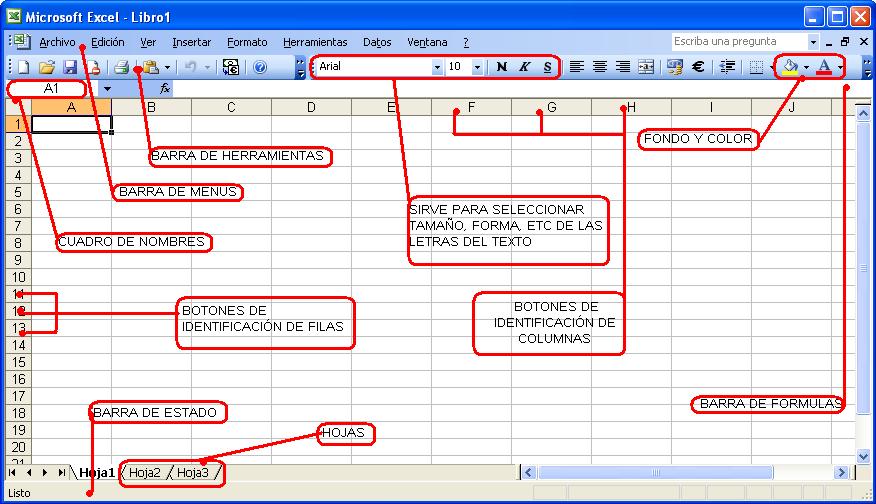Expand standard toolbar options chevron after Help

(300, 68)
